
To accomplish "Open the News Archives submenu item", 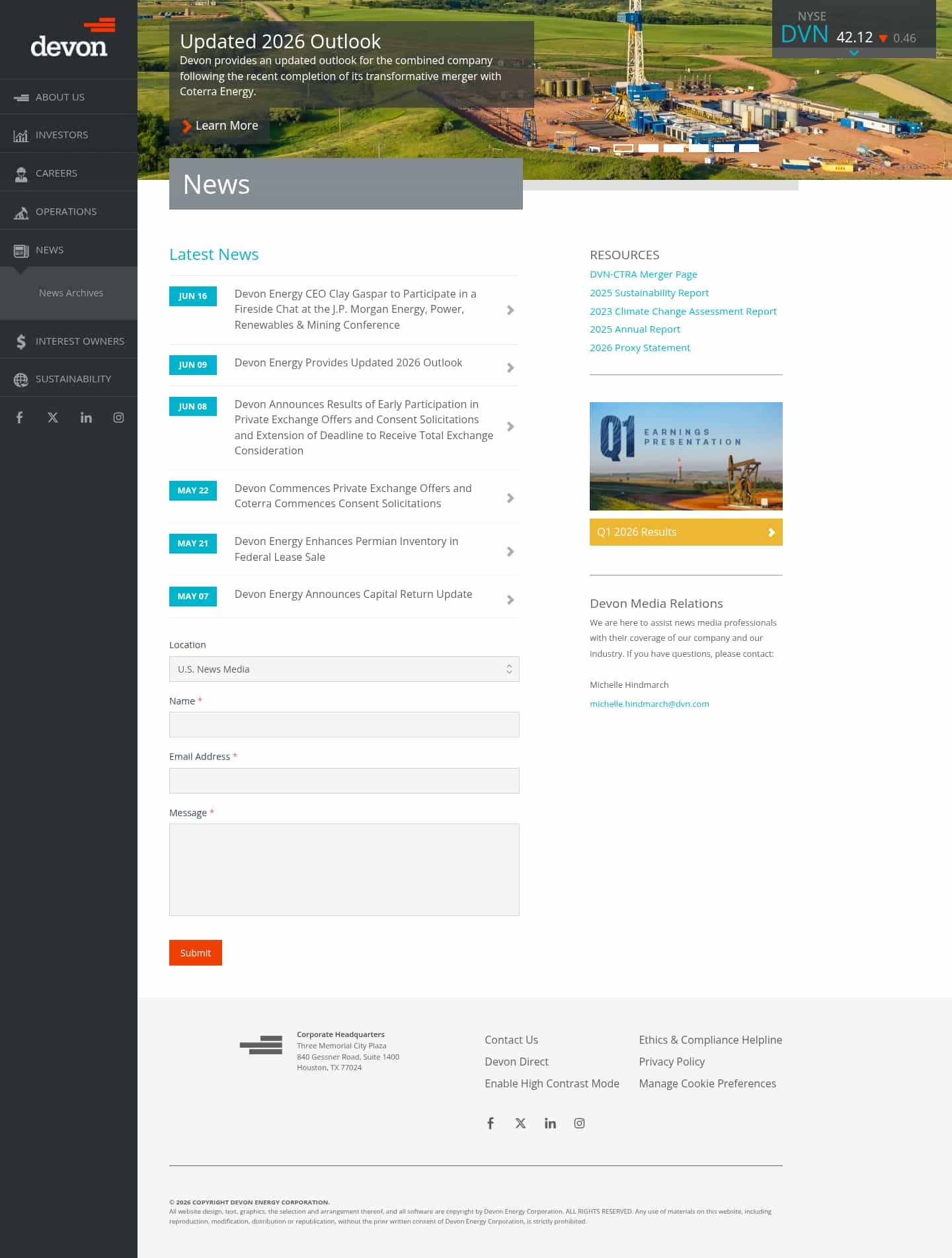I will tap(71, 293).
